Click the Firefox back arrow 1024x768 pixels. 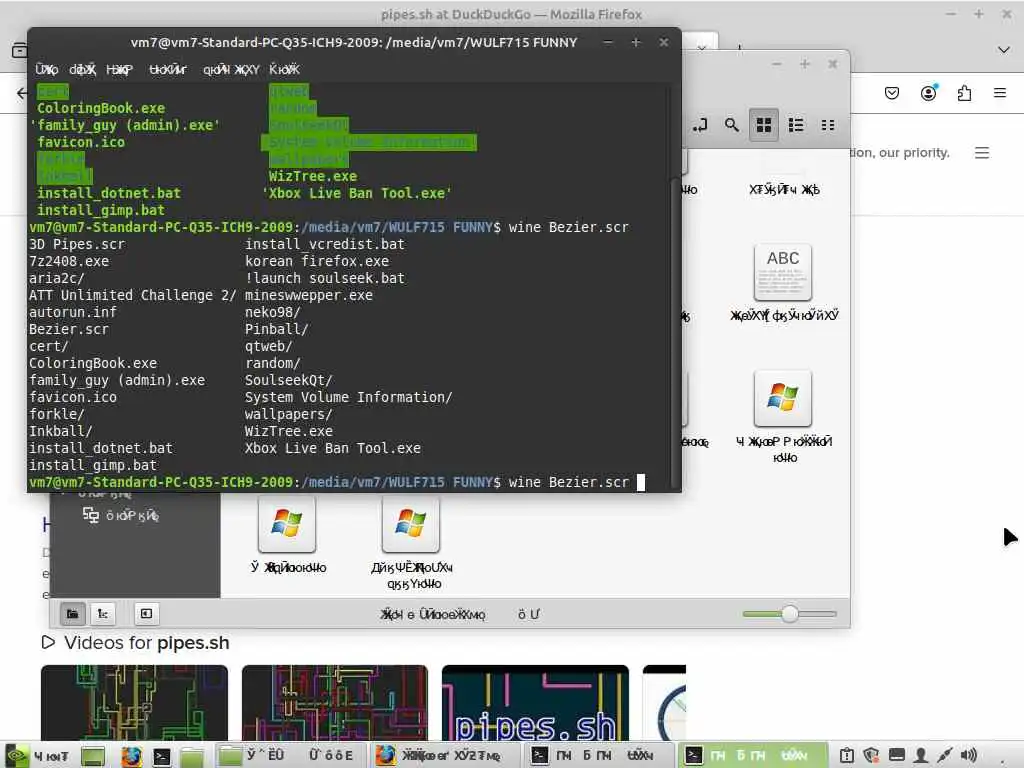pyautogui.click(x=22, y=93)
